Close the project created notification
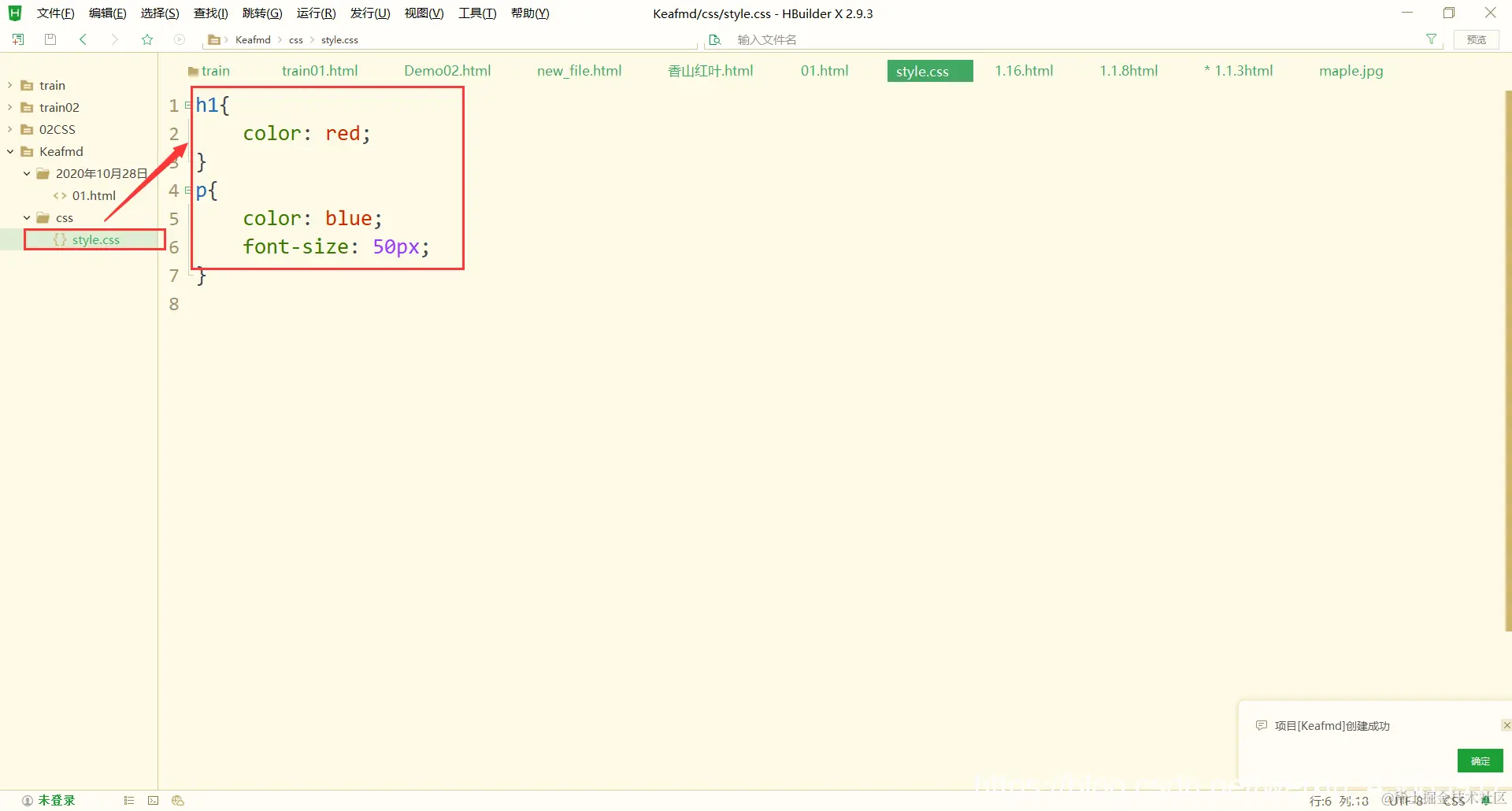This screenshot has height=811, width=1512. [x=1506, y=725]
